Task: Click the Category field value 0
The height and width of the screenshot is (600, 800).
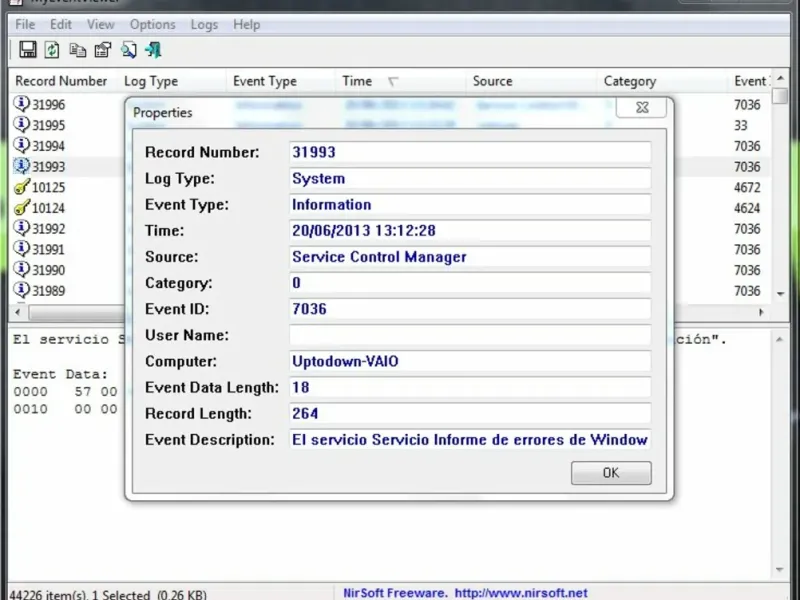Action: point(470,283)
